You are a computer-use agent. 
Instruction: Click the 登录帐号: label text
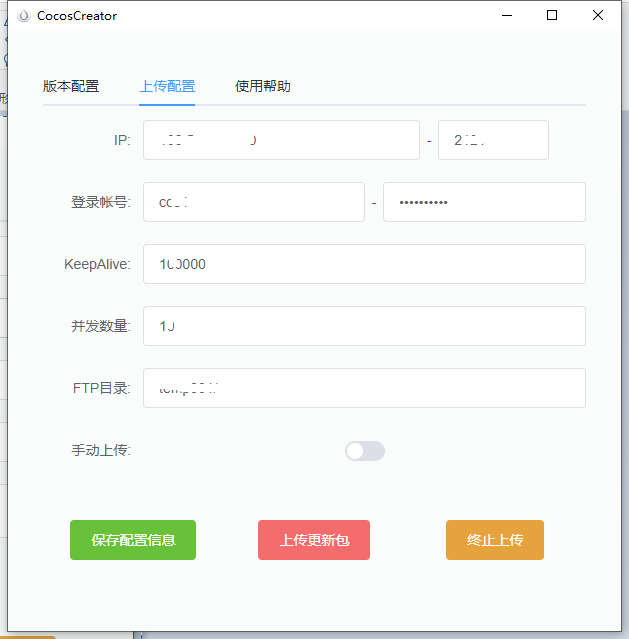pos(101,202)
